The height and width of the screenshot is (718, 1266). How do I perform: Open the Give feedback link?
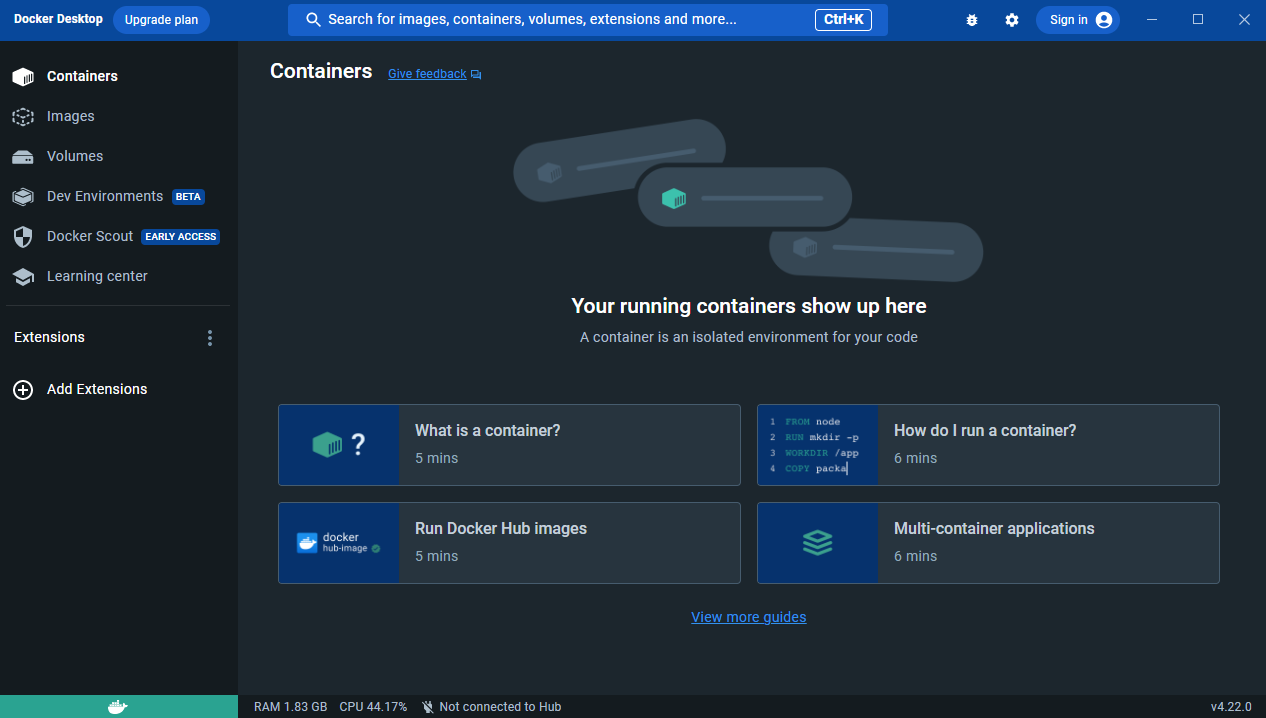tap(427, 73)
